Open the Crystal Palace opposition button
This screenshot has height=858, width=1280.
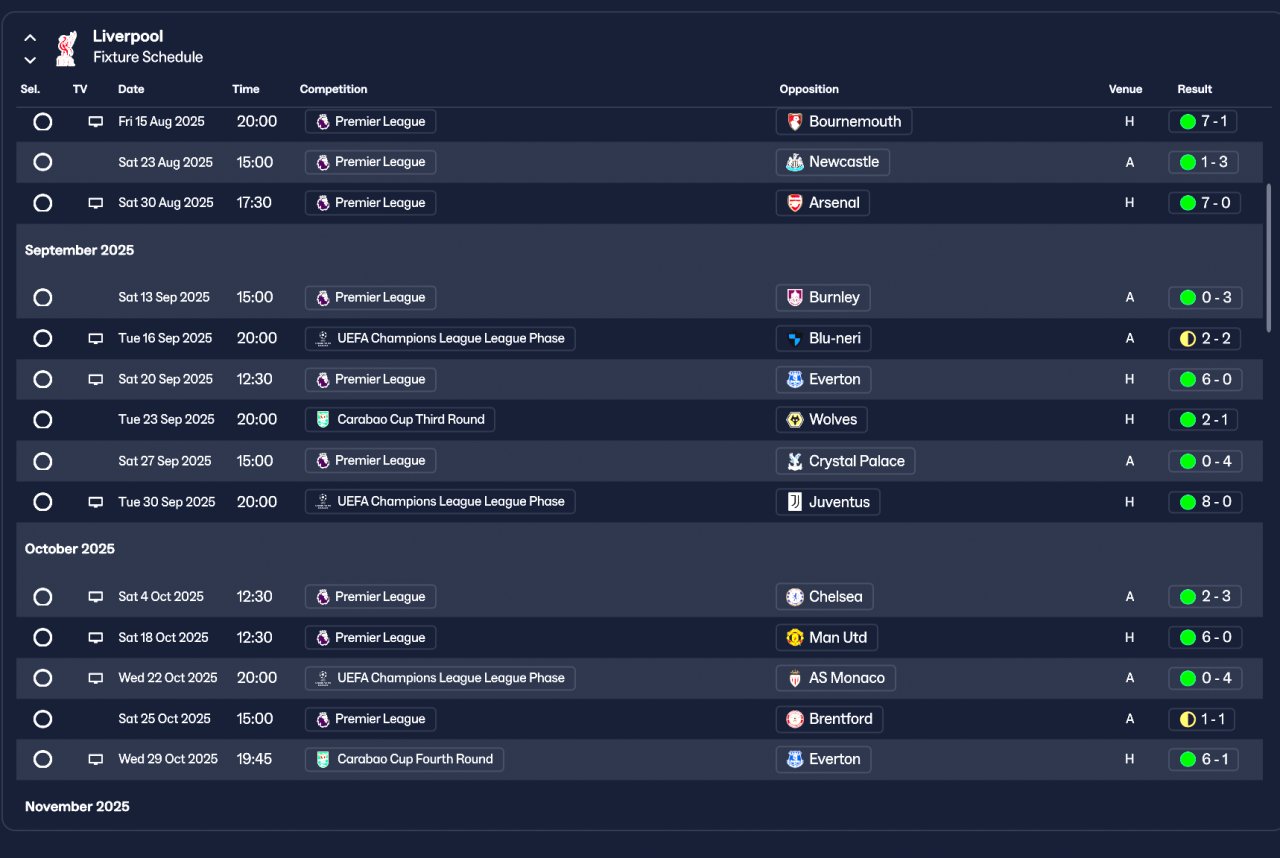(845, 461)
